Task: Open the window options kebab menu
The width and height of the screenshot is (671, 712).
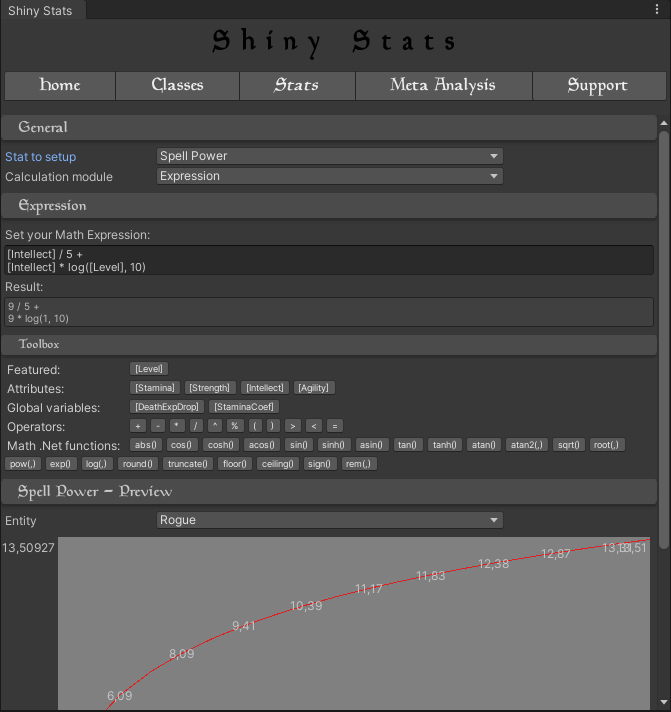Action: [x=659, y=10]
